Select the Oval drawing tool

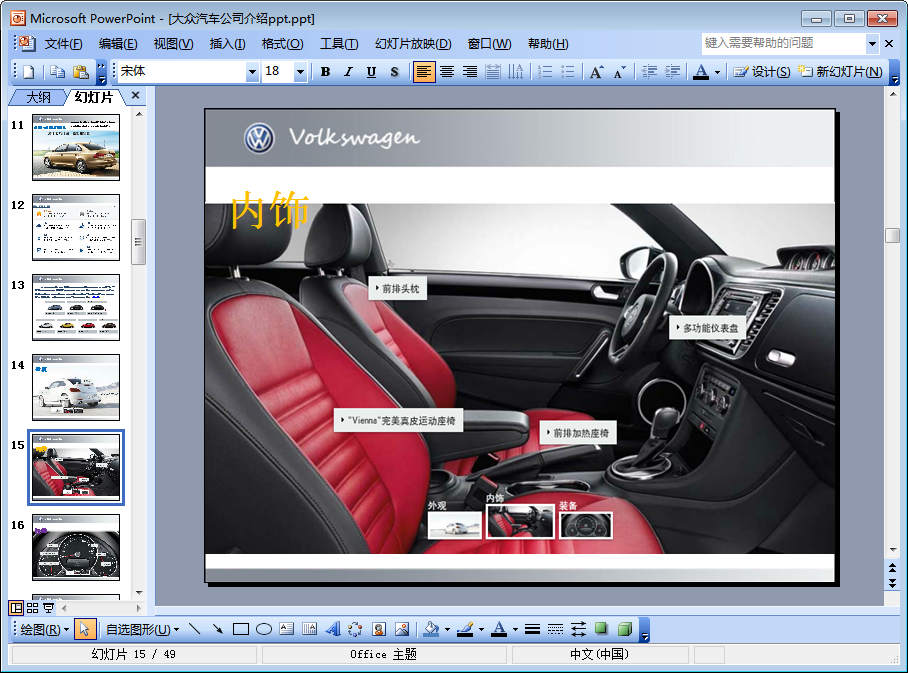264,629
